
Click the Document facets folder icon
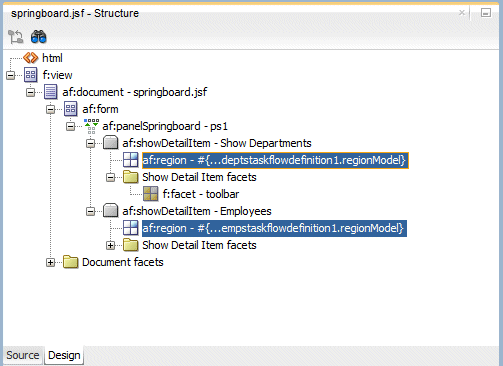[x=71, y=262]
